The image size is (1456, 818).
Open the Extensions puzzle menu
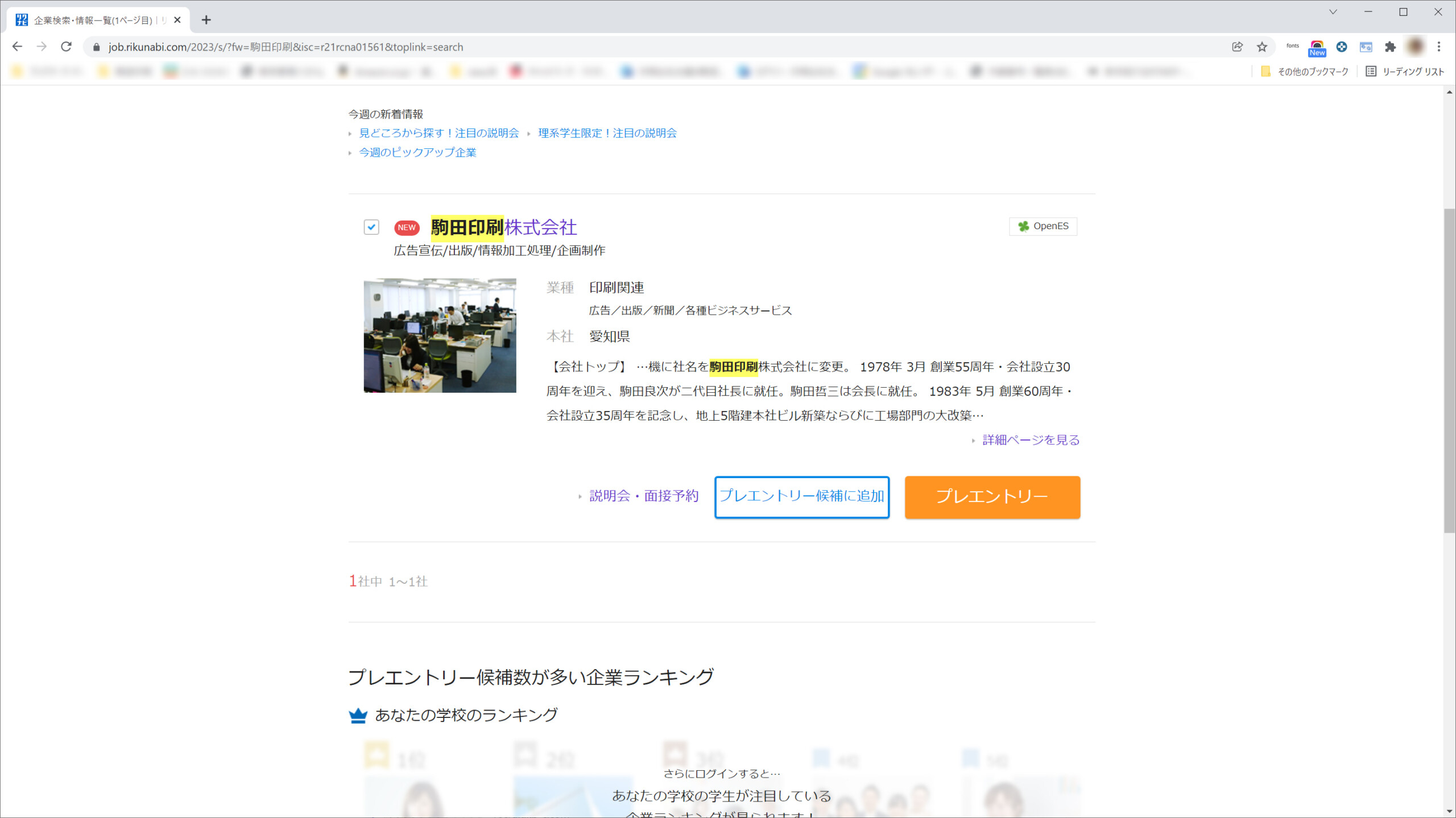pos(1391,47)
